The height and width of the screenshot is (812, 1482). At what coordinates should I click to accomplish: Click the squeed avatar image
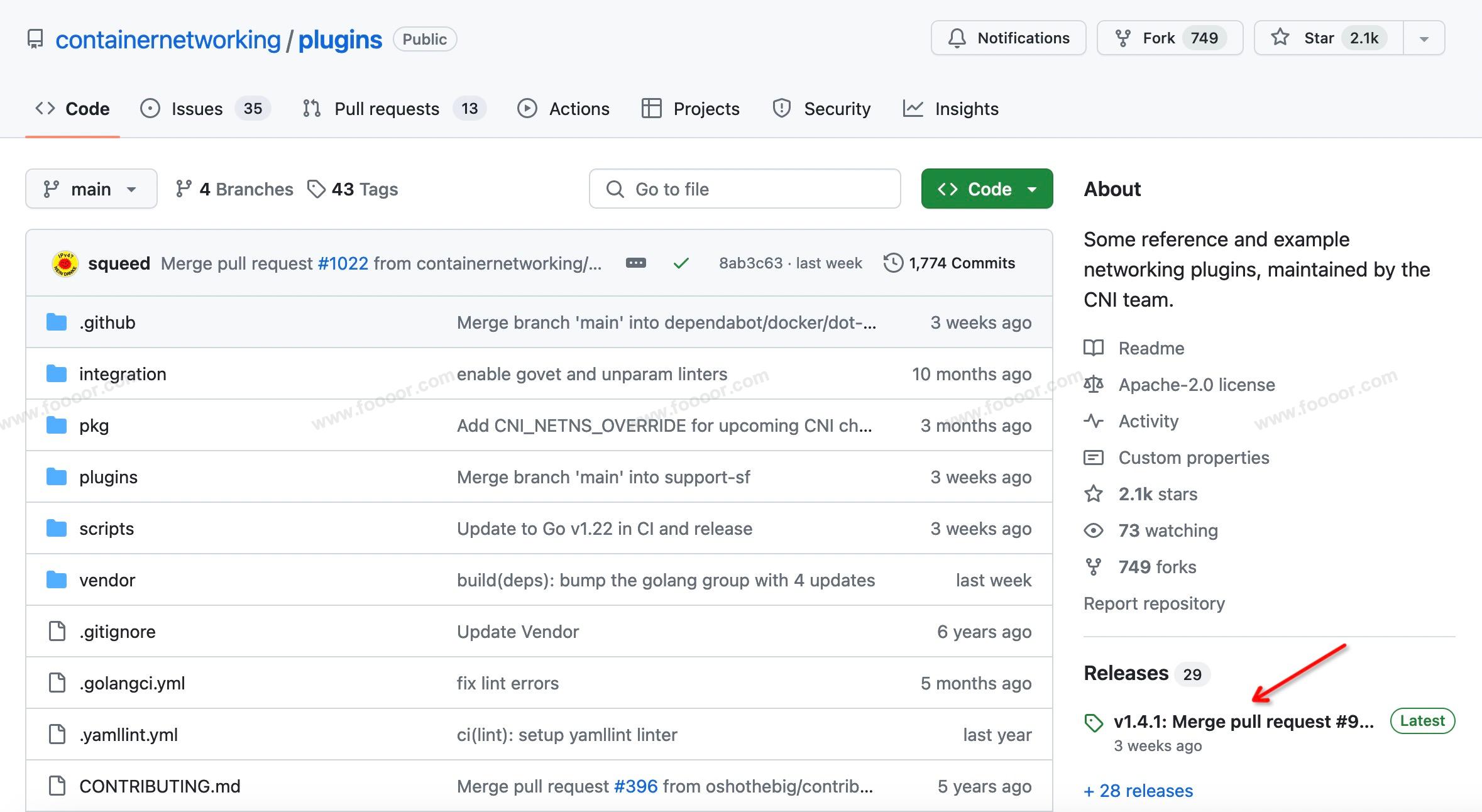[65, 263]
